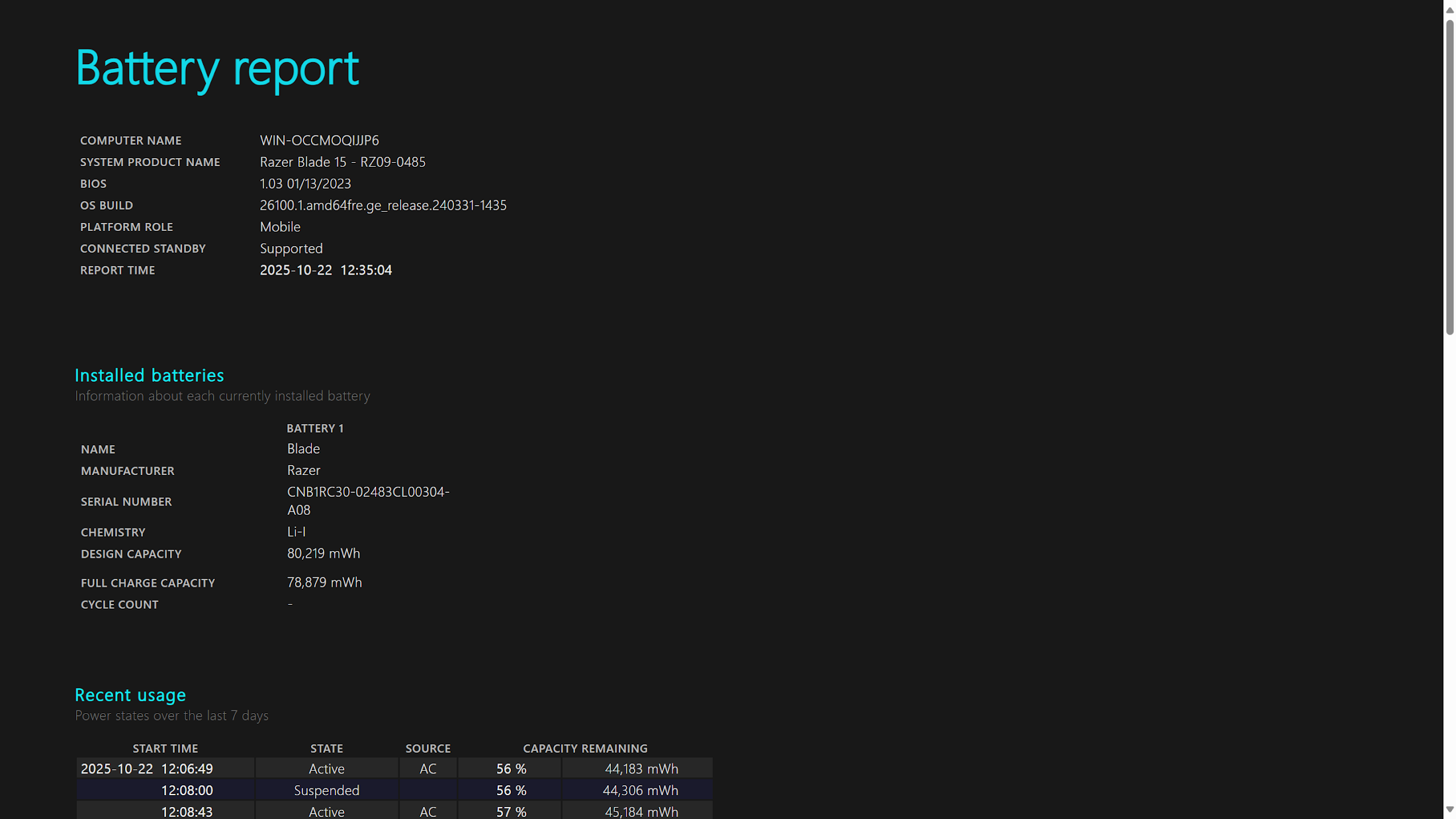The height and width of the screenshot is (819, 1456).
Task: Click the BIOS version value
Action: (x=305, y=183)
